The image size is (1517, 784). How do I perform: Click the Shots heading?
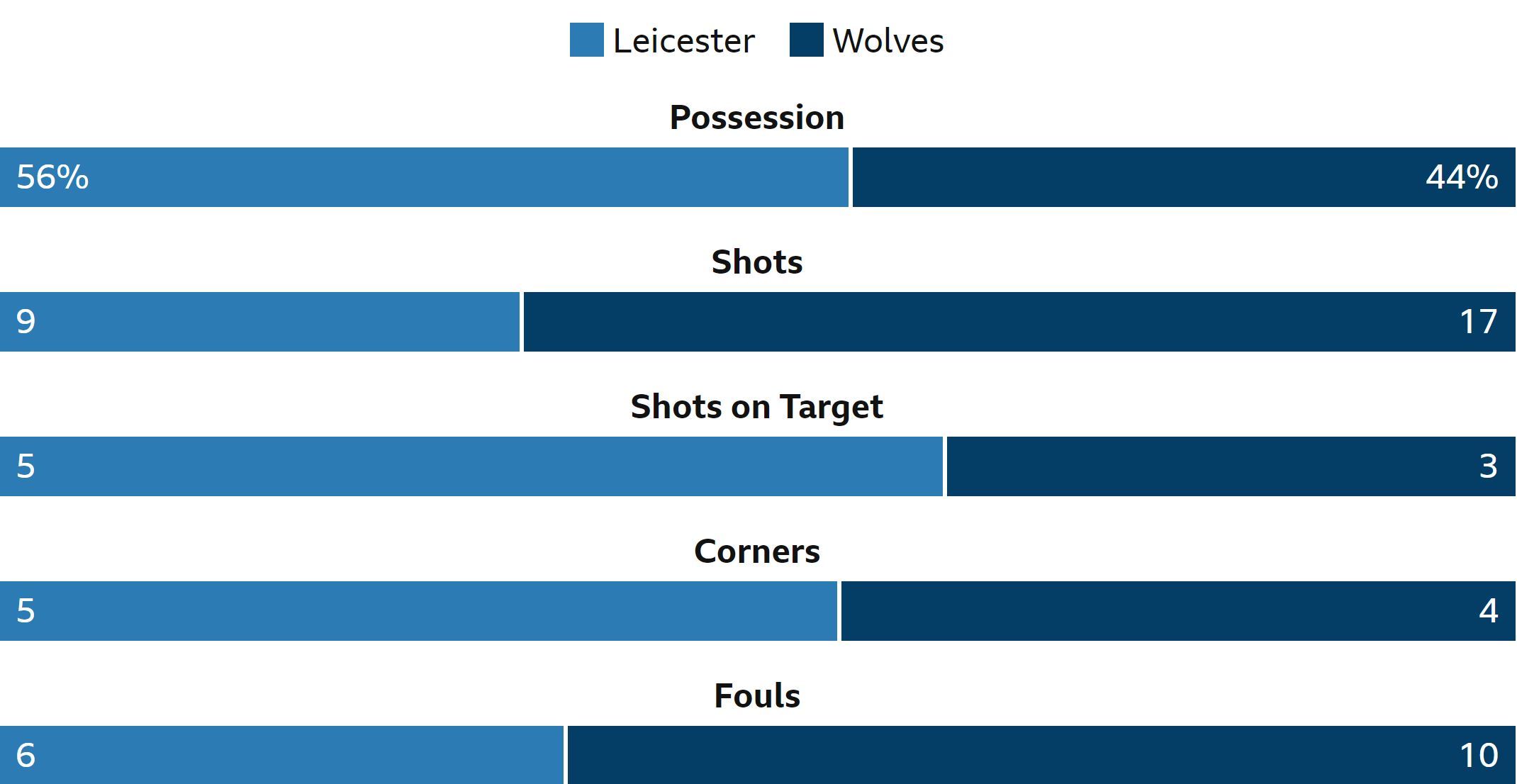click(x=757, y=262)
